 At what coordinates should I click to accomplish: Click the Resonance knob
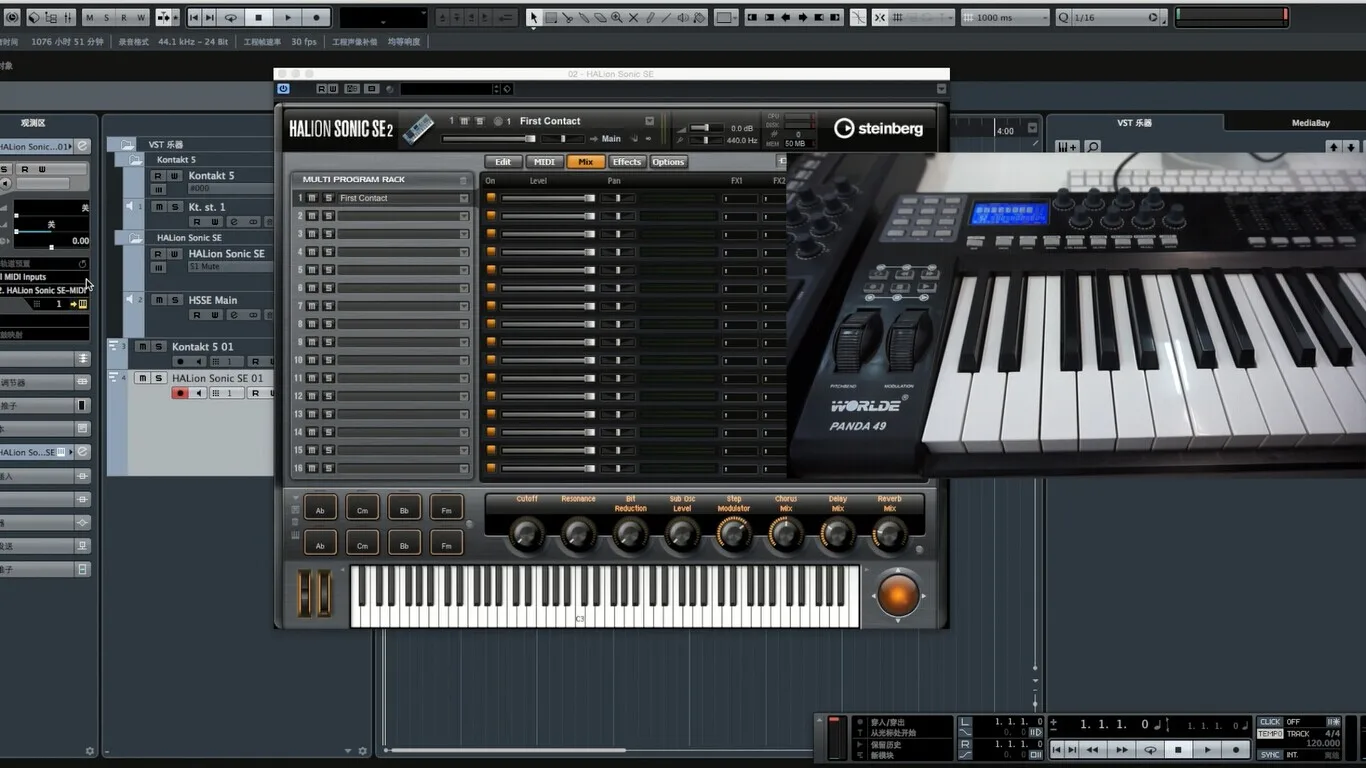pyautogui.click(x=578, y=535)
